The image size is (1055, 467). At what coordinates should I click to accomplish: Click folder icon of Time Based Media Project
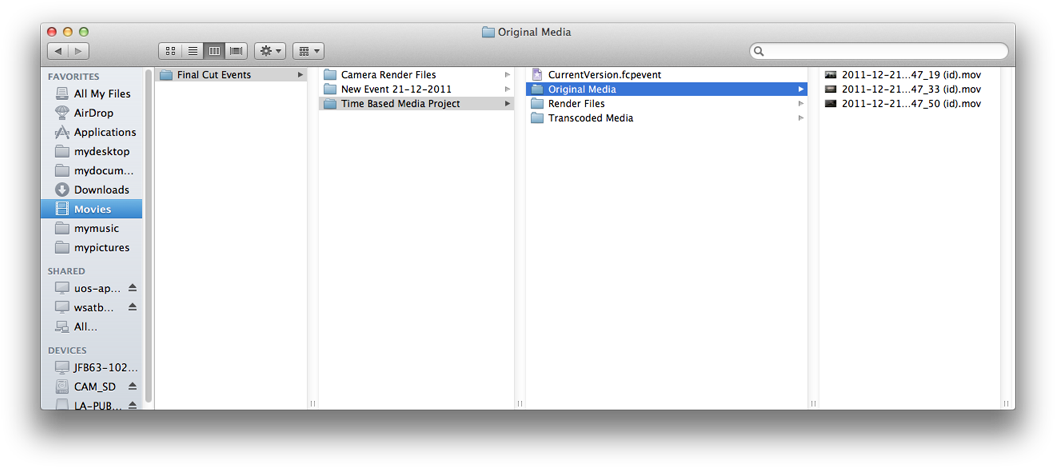tap(330, 104)
